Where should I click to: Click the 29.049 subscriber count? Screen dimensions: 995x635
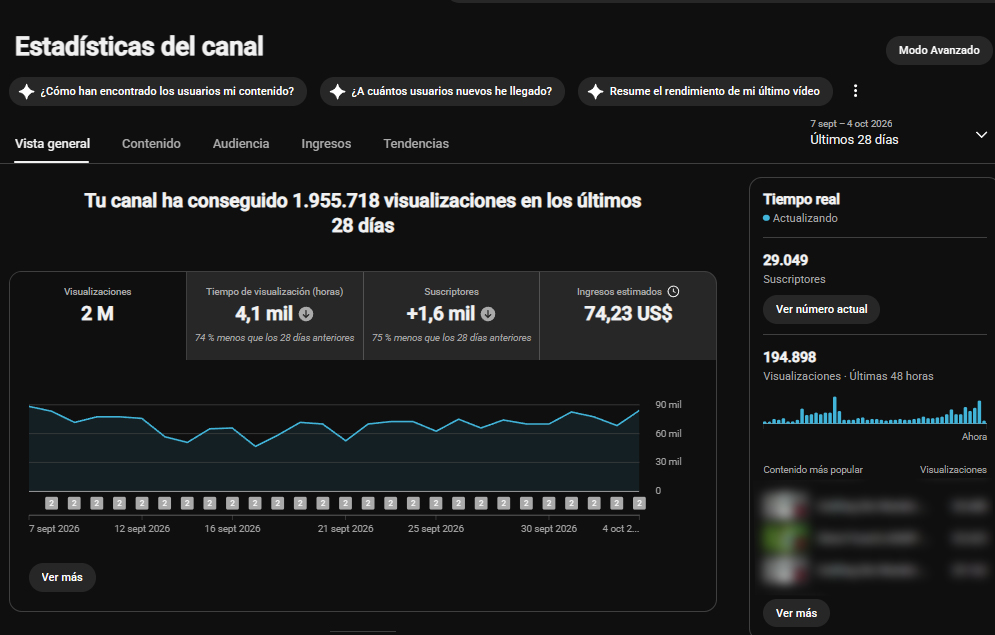786,260
